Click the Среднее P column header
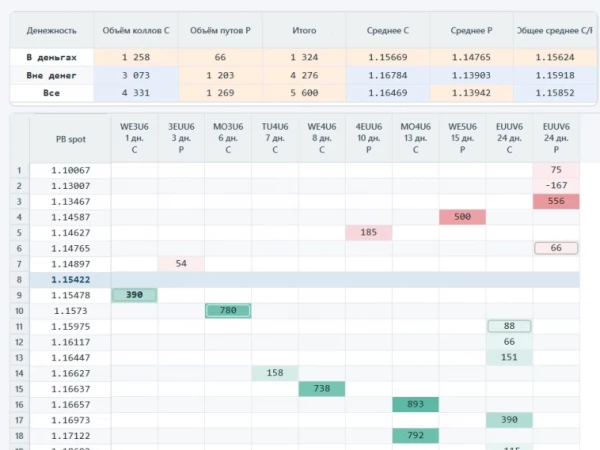Screen dimensions: 600x450 click(x=471, y=31)
